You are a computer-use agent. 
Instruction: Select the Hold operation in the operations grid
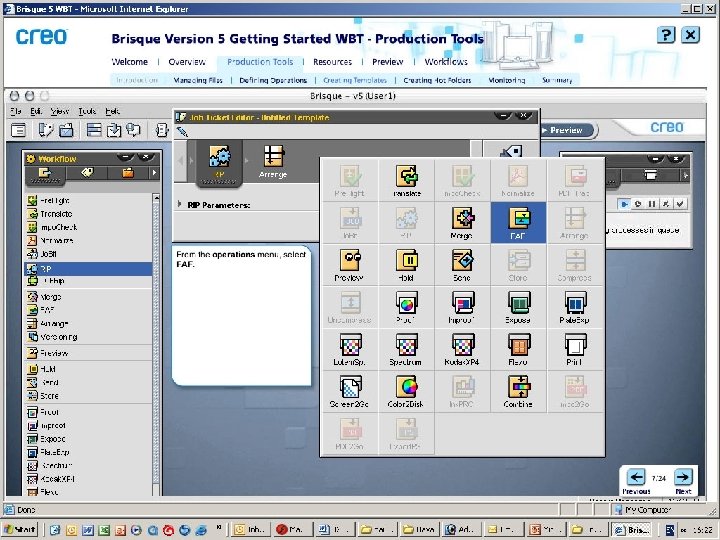point(407,265)
